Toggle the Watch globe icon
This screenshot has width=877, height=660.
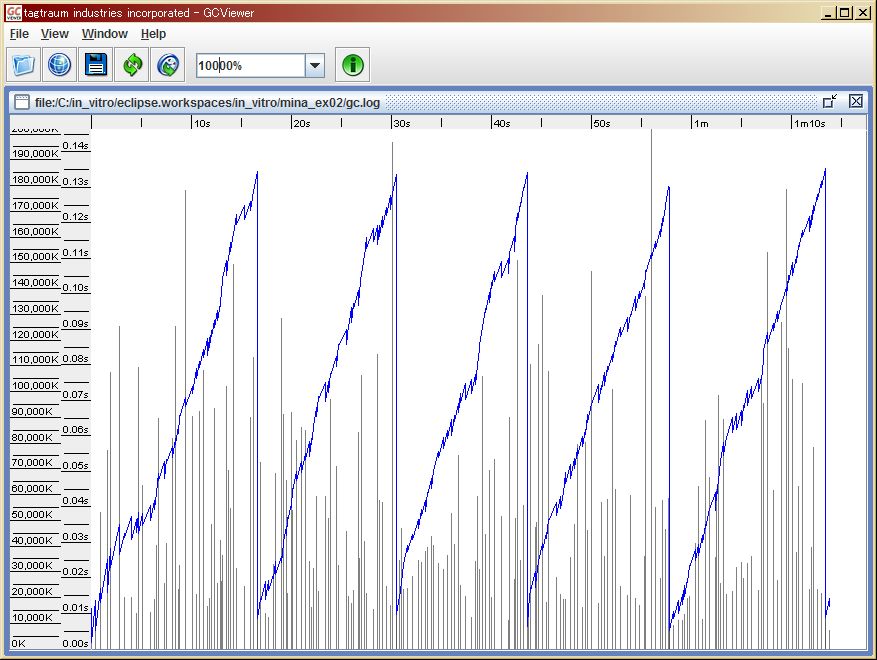pyautogui.click(x=168, y=65)
